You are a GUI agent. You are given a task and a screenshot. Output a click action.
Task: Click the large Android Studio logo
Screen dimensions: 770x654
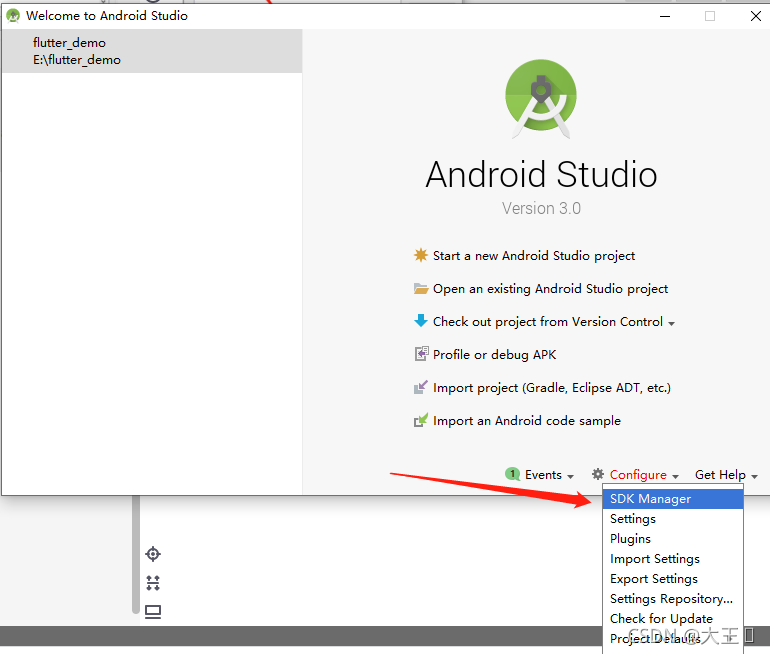(541, 98)
